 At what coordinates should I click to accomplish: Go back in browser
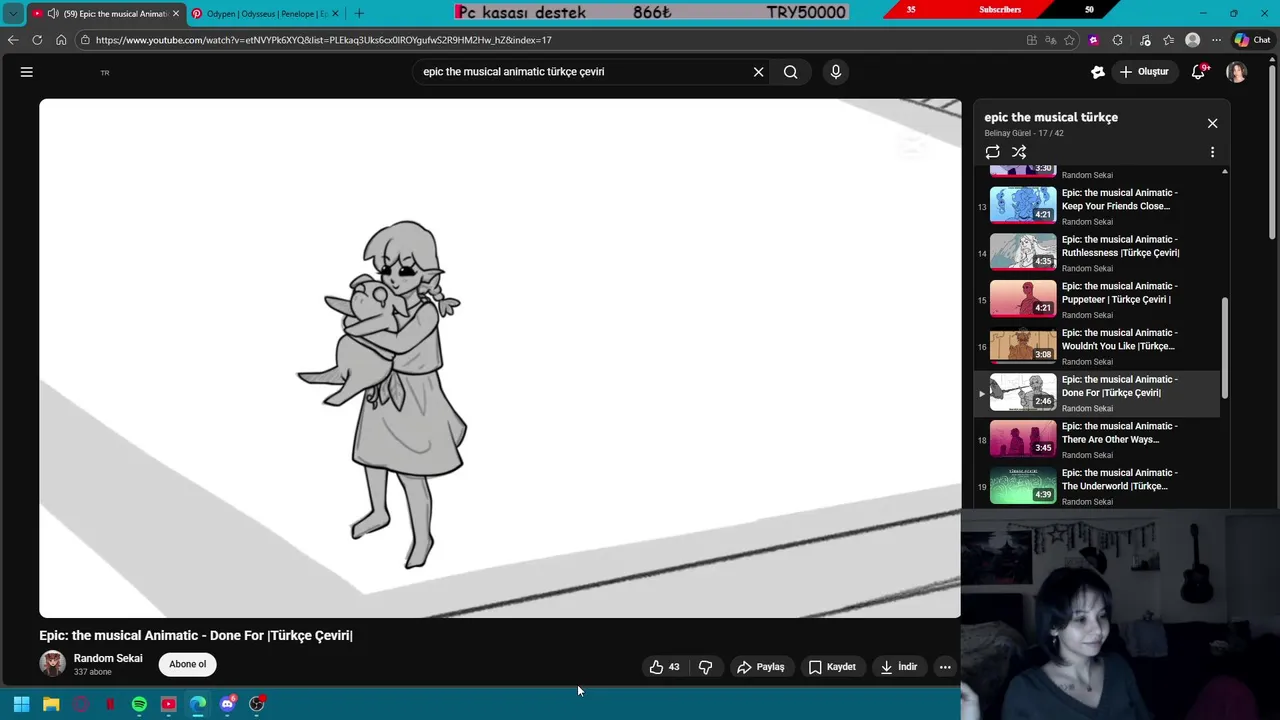coord(13,40)
